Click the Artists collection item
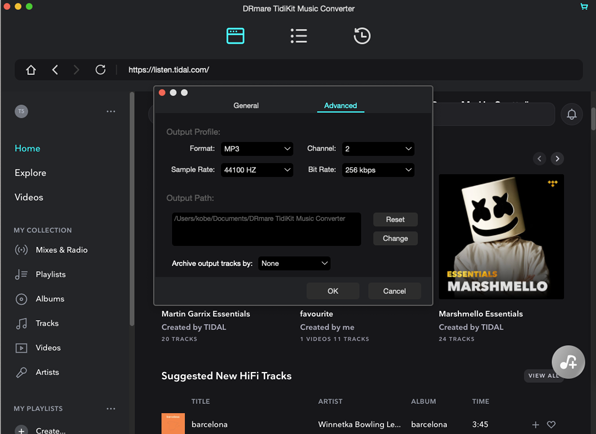 point(47,372)
